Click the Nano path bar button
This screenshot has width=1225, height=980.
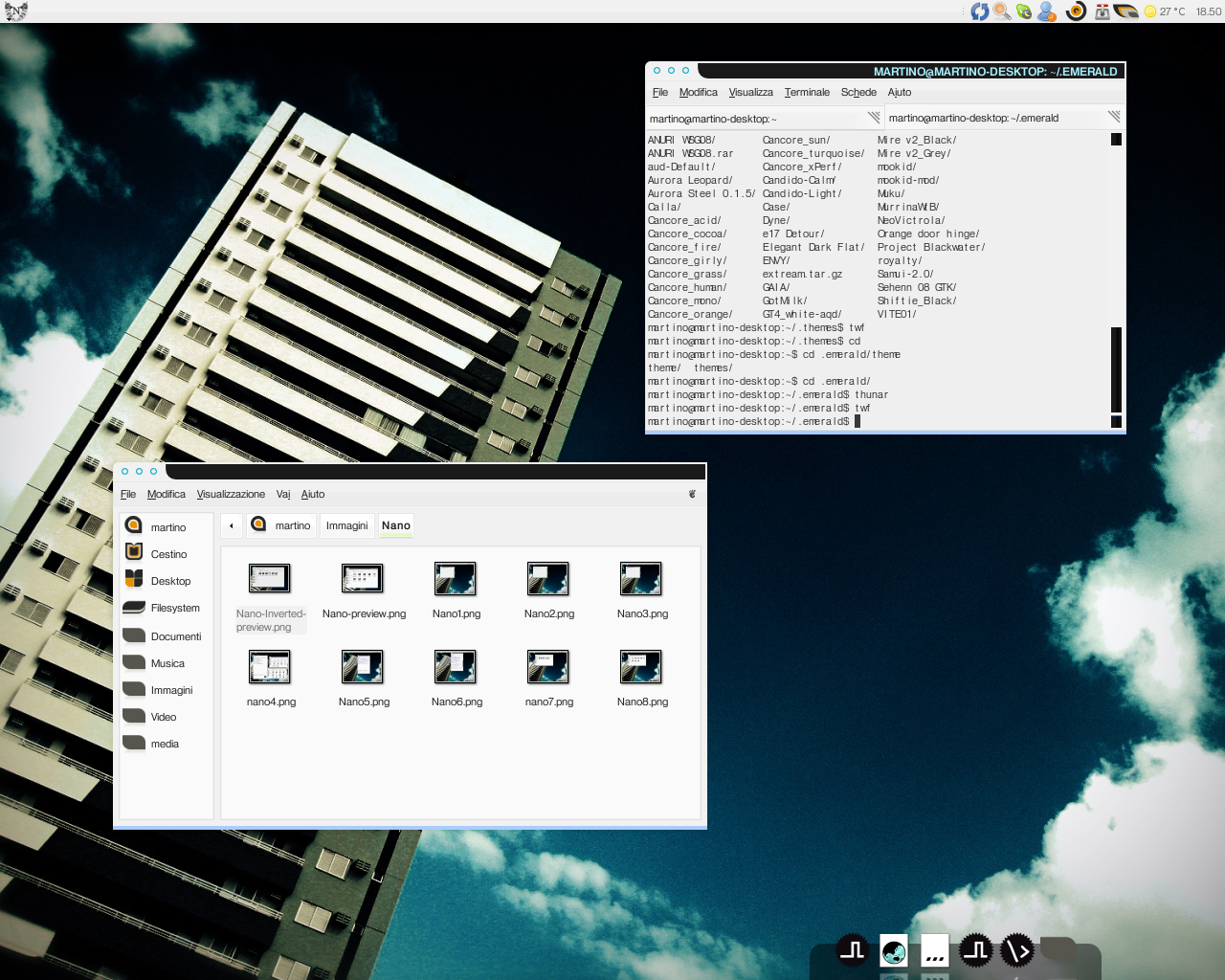click(x=396, y=525)
